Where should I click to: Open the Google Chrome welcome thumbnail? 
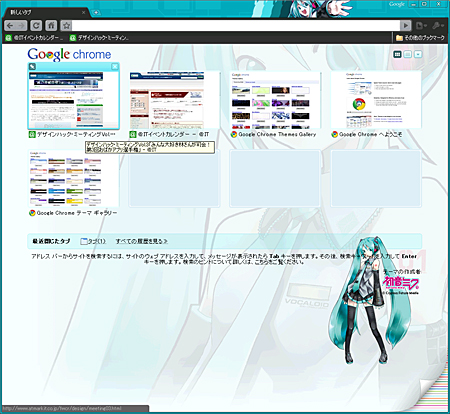click(x=376, y=100)
